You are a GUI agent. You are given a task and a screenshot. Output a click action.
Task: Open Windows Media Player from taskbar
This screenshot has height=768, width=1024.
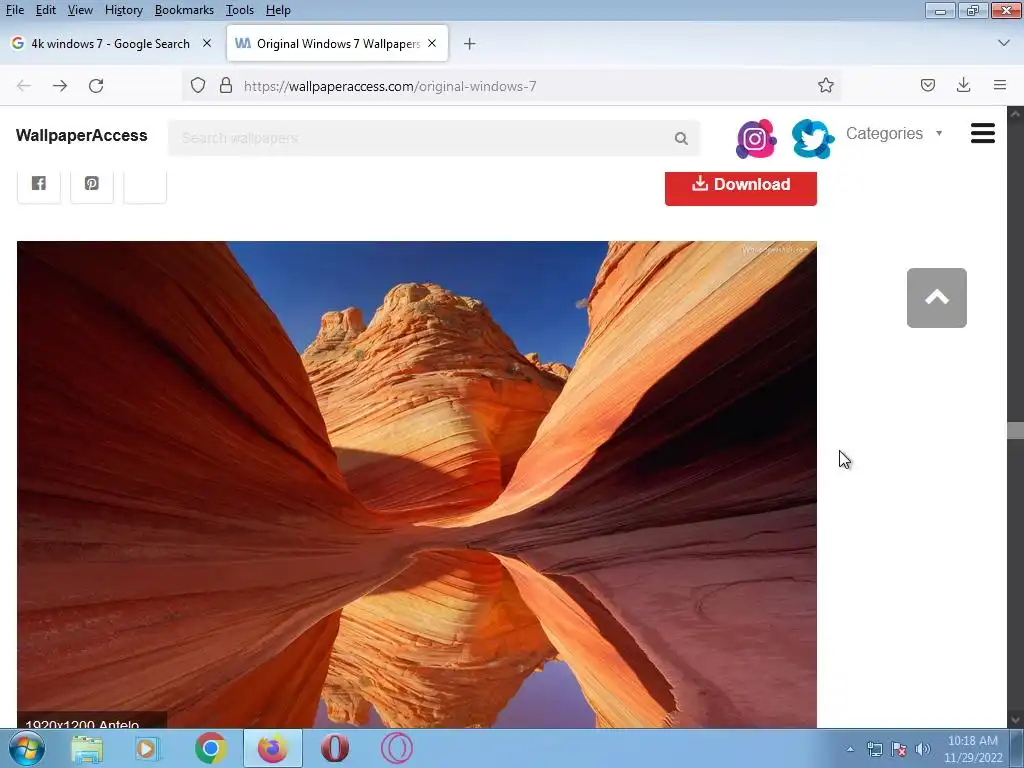[146, 748]
